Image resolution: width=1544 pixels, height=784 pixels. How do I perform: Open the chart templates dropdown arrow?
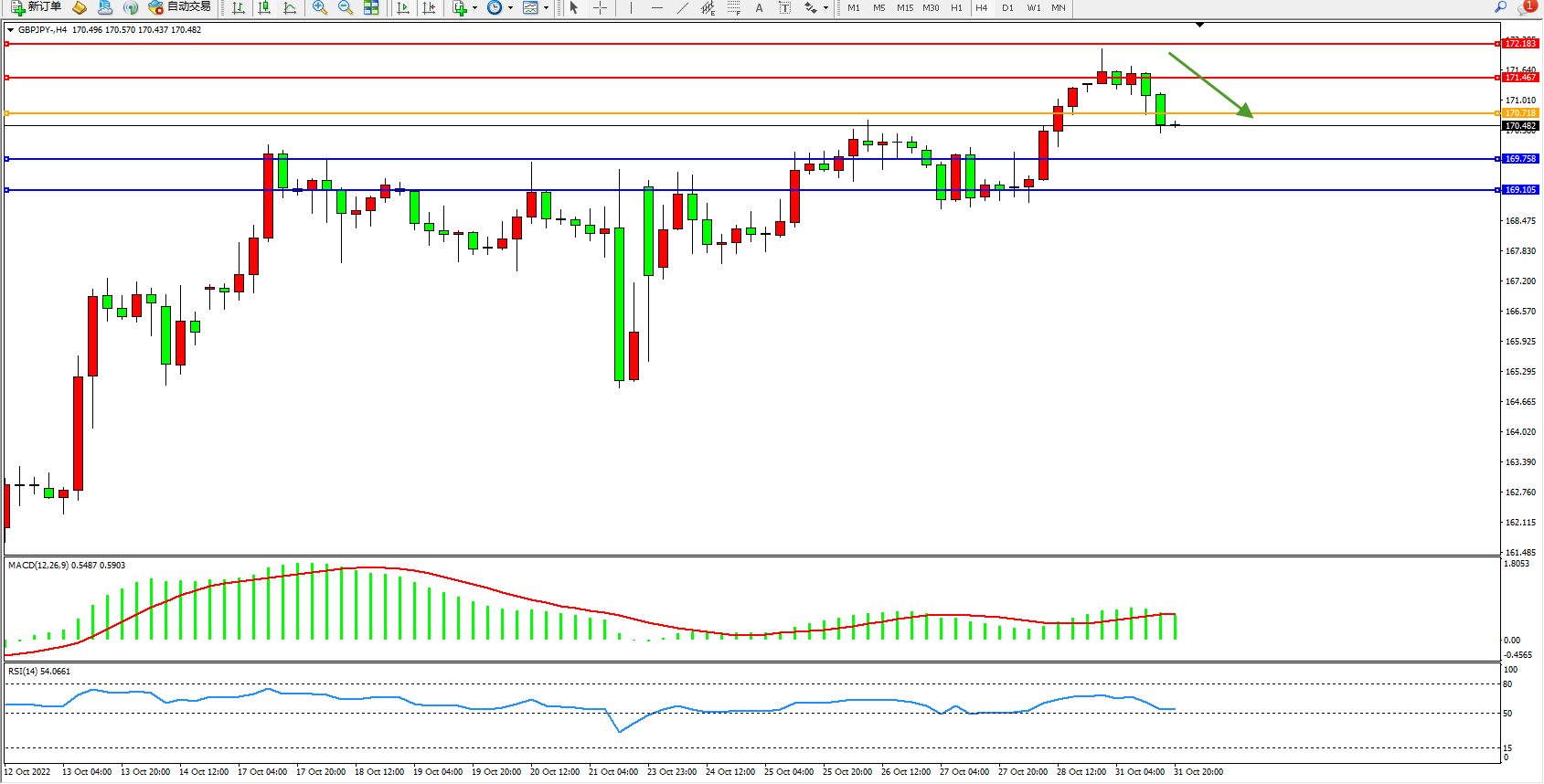[x=547, y=8]
